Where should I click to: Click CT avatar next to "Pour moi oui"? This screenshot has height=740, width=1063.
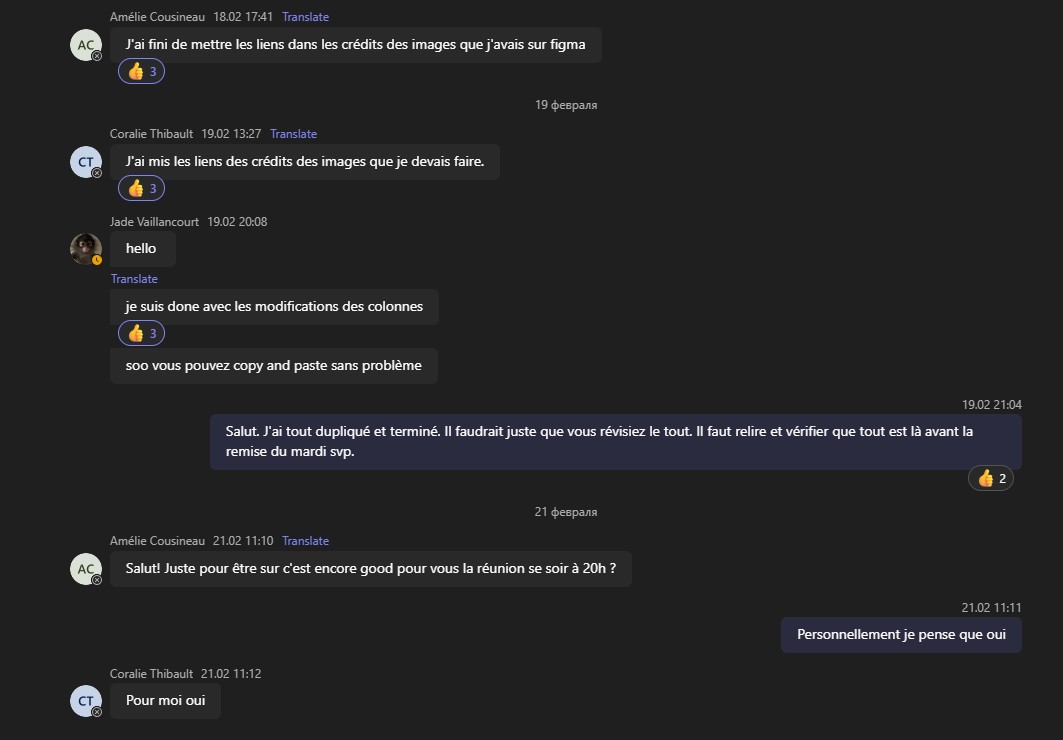(x=86, y=701)
